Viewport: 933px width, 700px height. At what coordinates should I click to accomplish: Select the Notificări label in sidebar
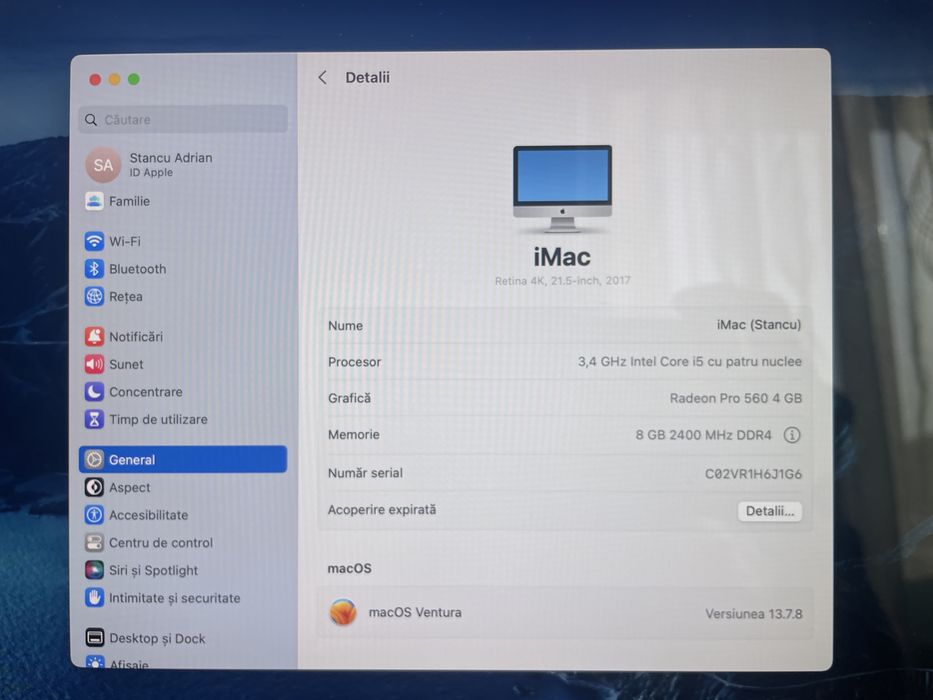point(136,336)
